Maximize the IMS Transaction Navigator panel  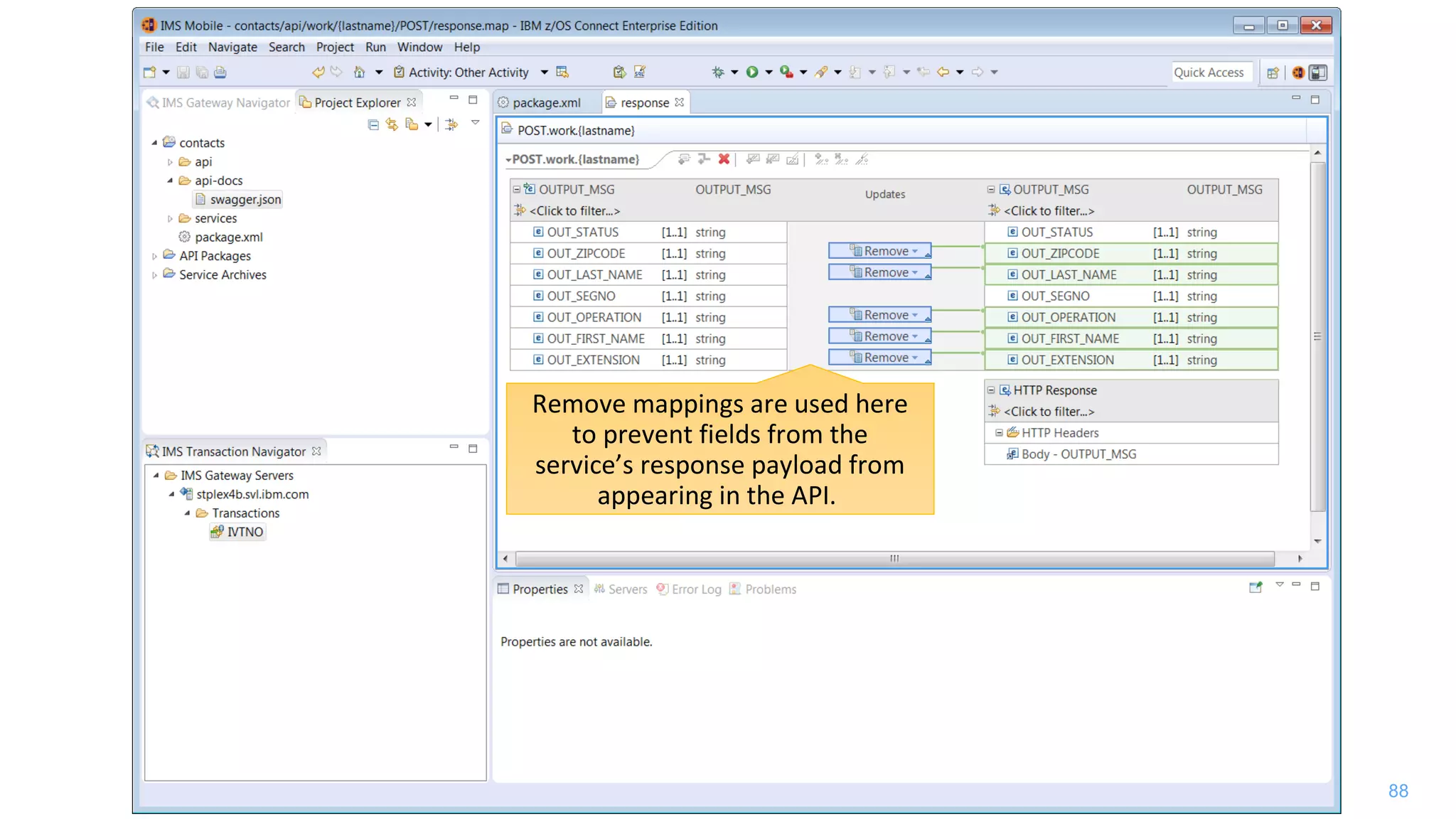pyautogui.click(x=473, y=449)
